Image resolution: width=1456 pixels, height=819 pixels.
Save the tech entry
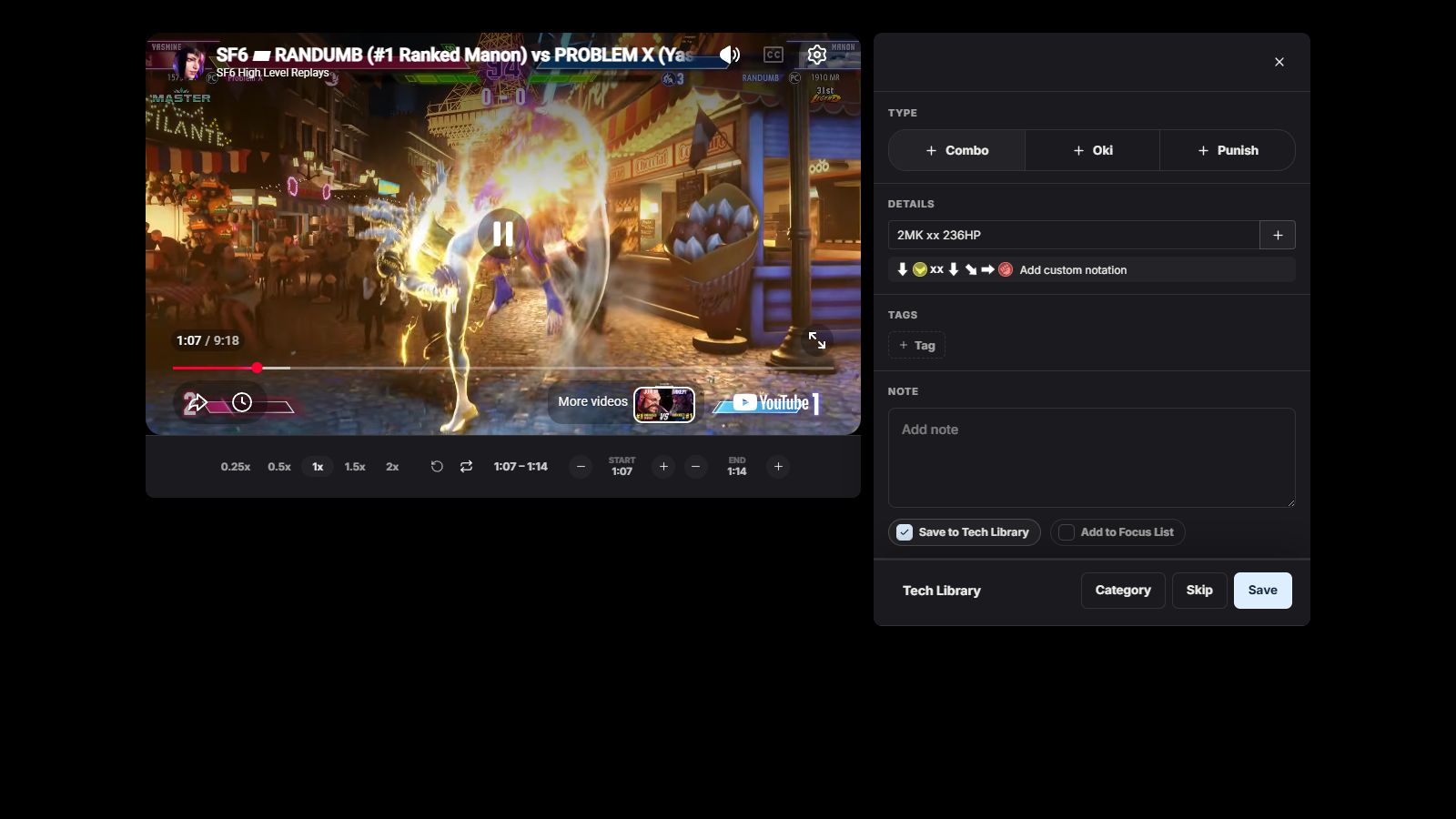[1262, 591]
